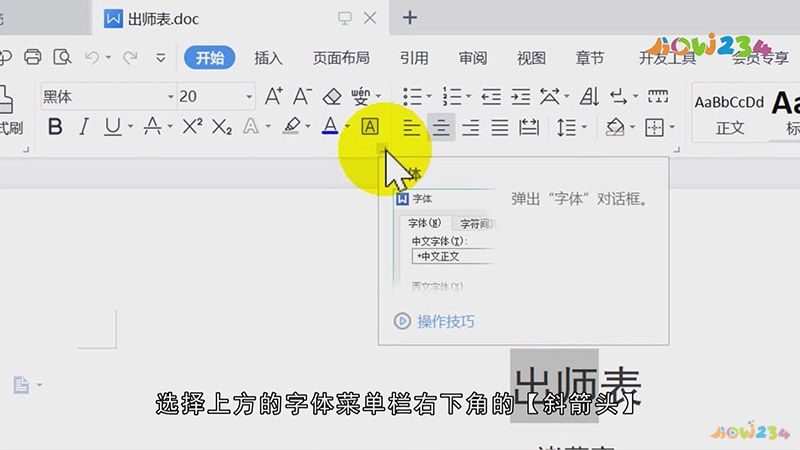Click the selected title text 出师表
The height and width of the screenshot is (450, 800).
click(x=576, y=386)
